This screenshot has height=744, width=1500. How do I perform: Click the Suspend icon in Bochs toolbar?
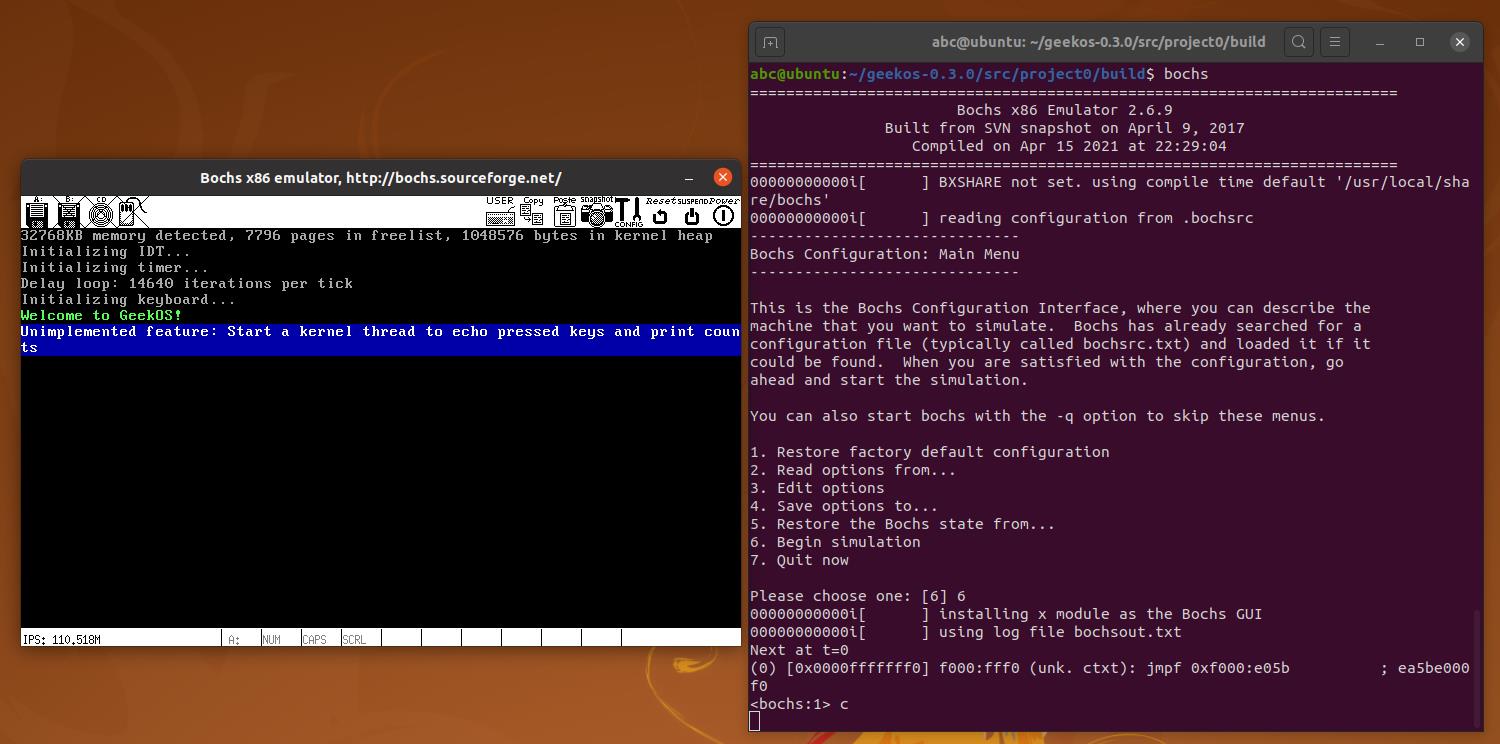pos(692,212)
